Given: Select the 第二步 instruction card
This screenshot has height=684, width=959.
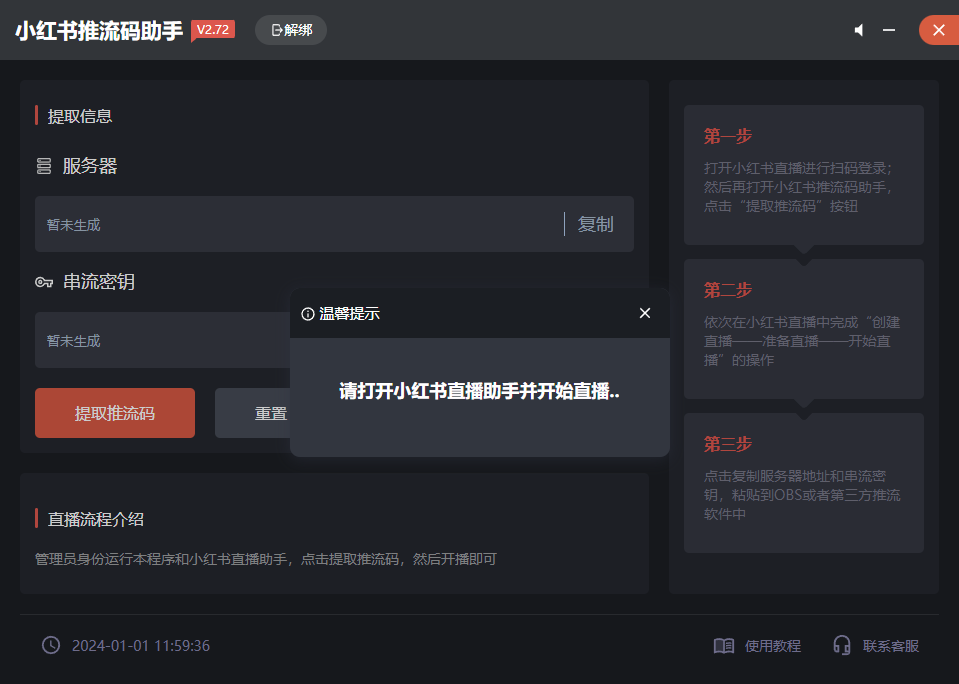Looking at the screenshot, I should click(x=804, y=328).
